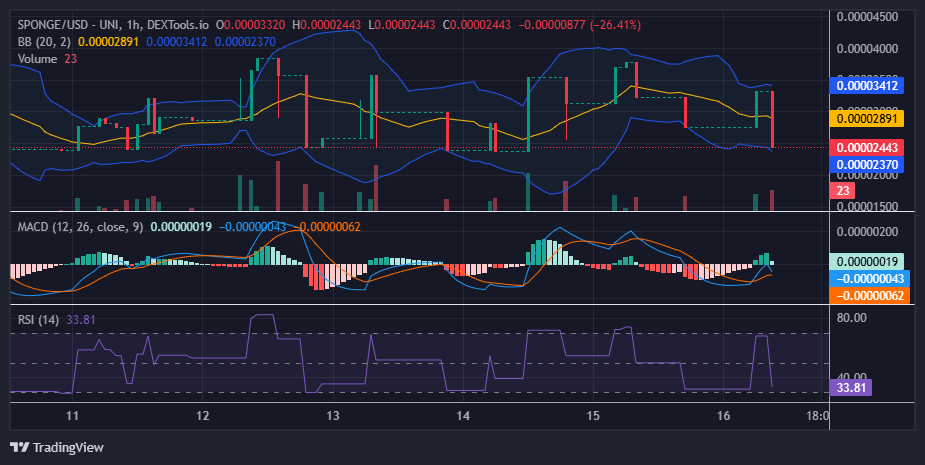Screen dimensions: 925x465
Task: Click the Volume value 23 in legend
Action: tap(71, 58)
